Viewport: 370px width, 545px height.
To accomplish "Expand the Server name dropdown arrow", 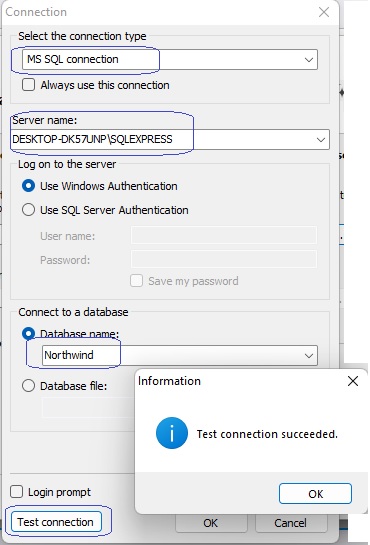I will [x=321, y=140].
